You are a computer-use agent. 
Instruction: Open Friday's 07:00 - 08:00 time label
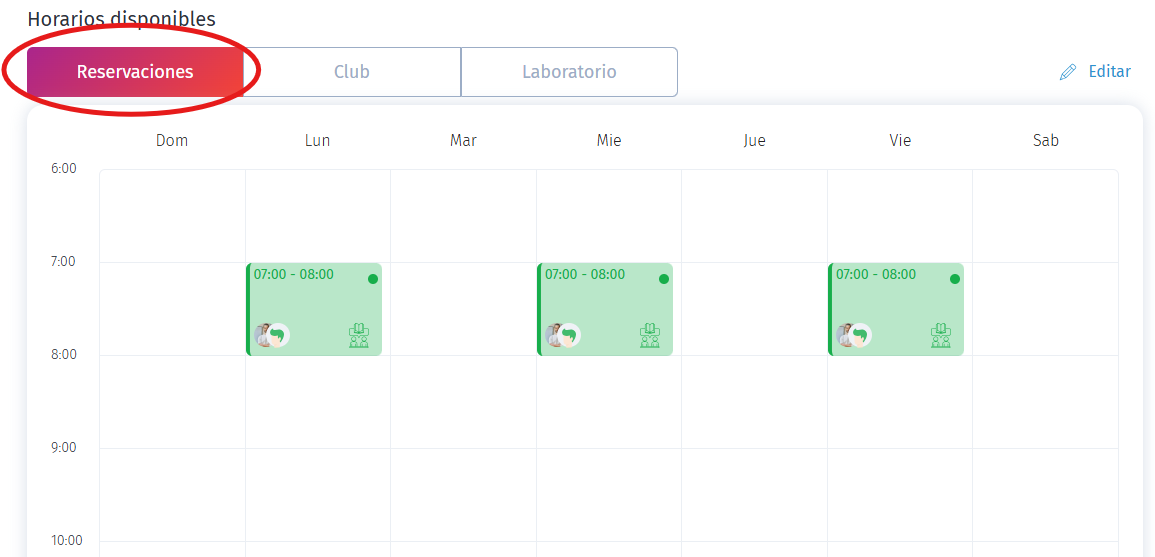click(x=876, y=274)
